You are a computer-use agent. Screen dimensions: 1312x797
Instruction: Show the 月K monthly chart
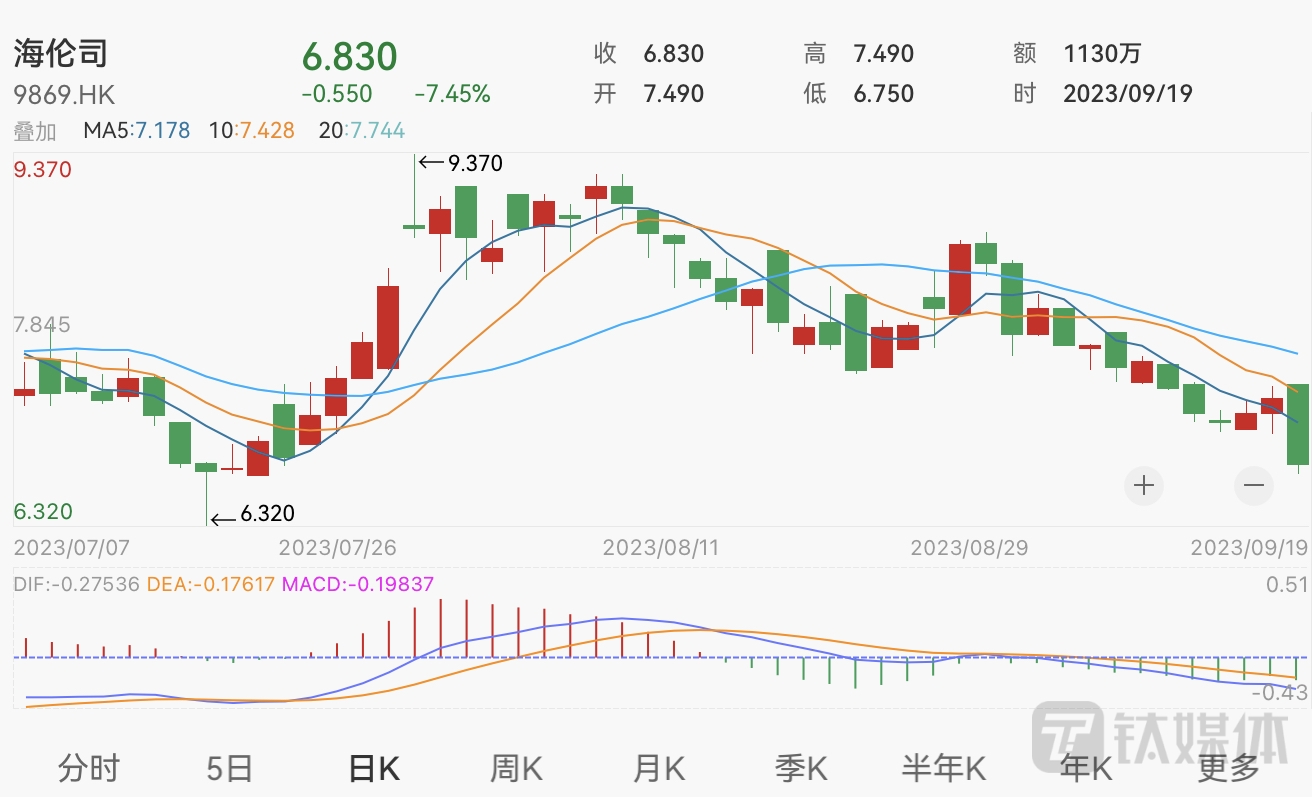[x=658, y=768]
